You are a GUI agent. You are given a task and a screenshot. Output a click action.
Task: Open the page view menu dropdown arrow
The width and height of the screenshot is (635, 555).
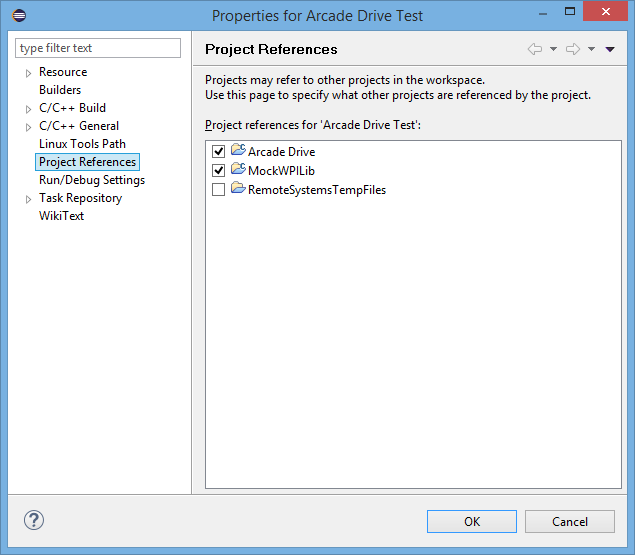tap(610, 49)
